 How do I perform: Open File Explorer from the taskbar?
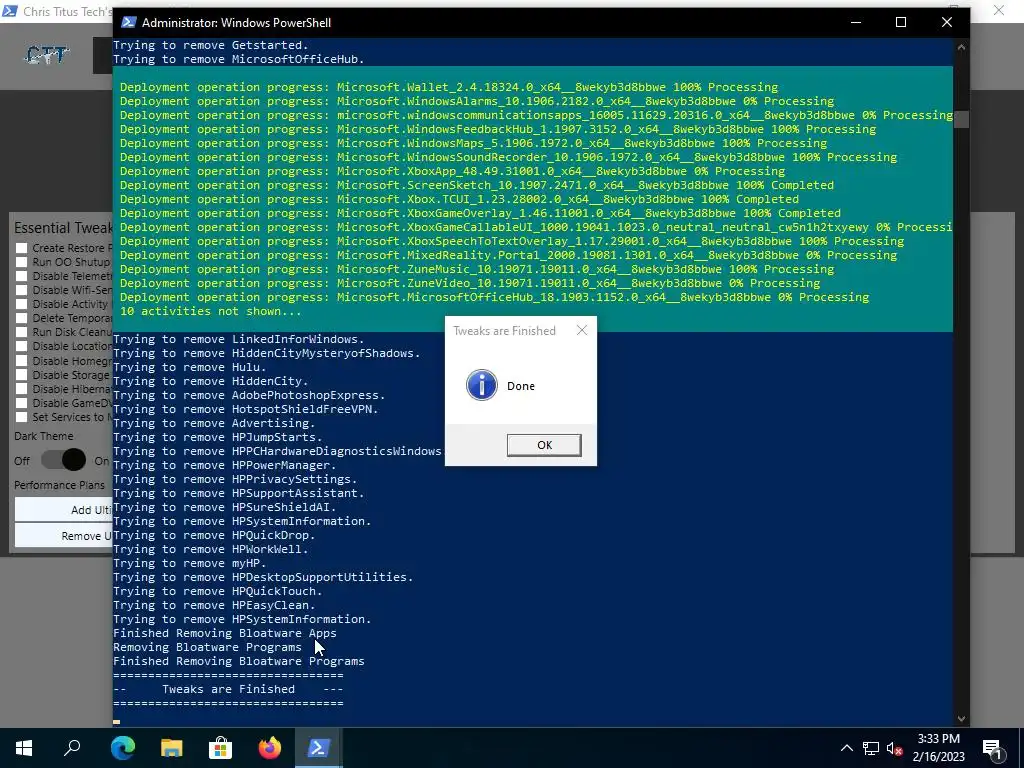pos(171,748)
